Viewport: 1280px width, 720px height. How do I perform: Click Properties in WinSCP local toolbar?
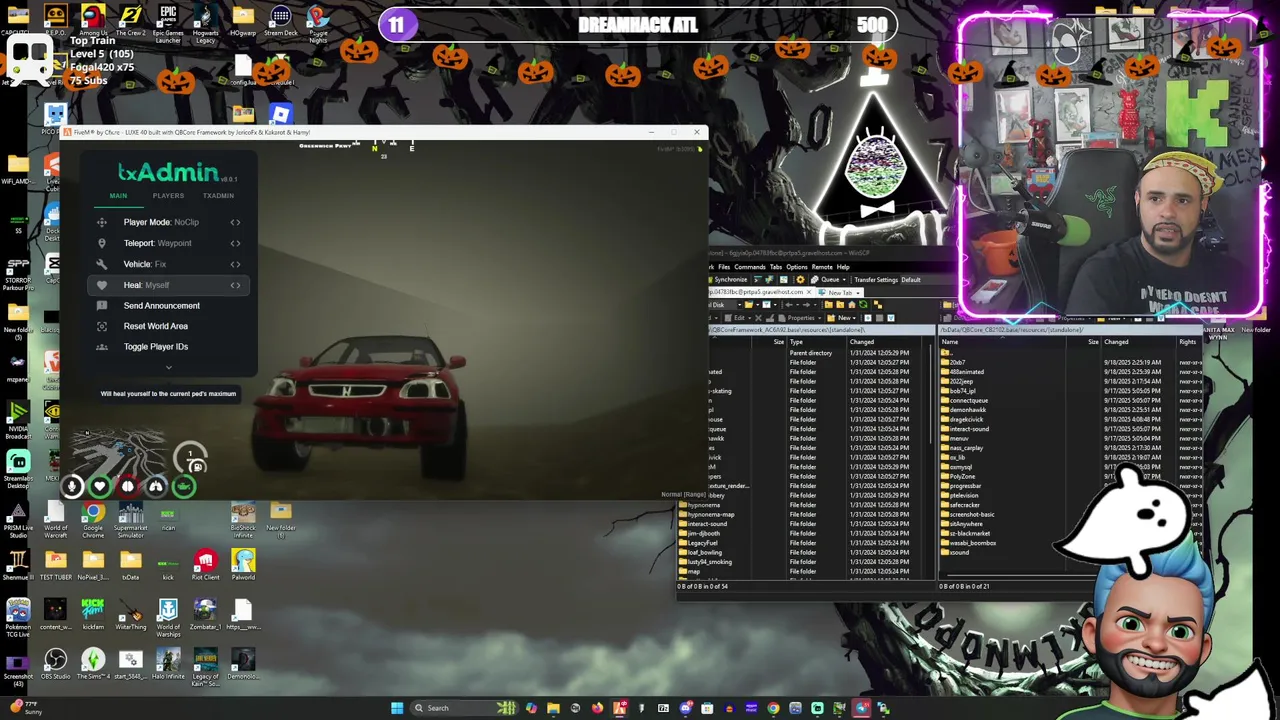tap(800, 318)
